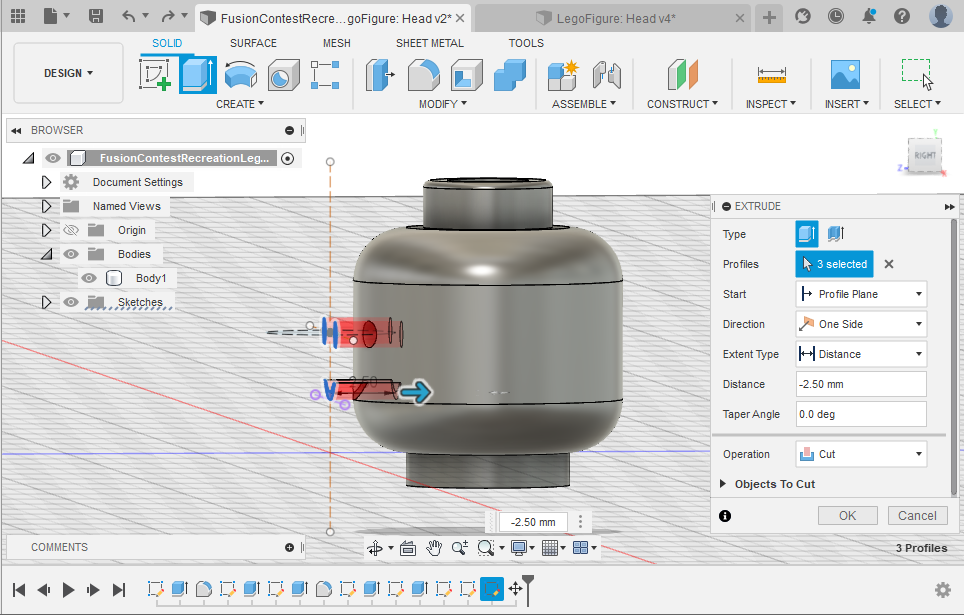Select the Hole tool

pyautogui.click(x=283, y=74)
